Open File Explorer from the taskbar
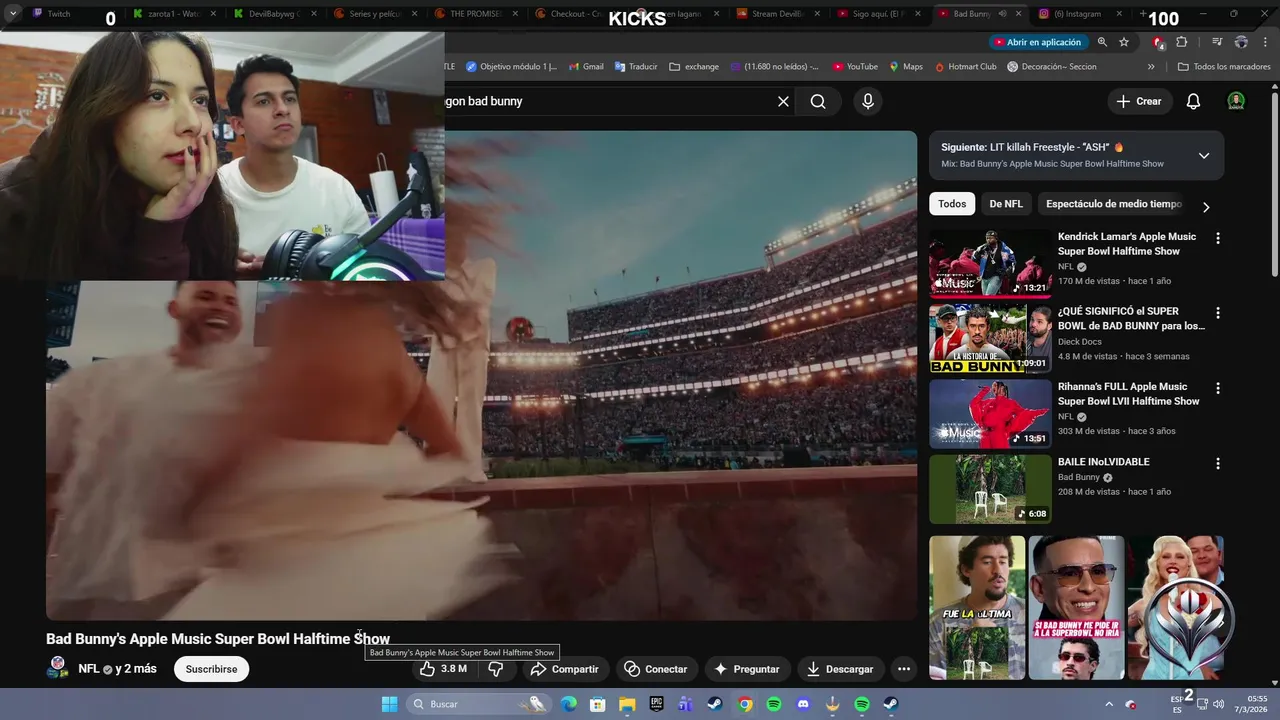 click(x=627, y=704)
